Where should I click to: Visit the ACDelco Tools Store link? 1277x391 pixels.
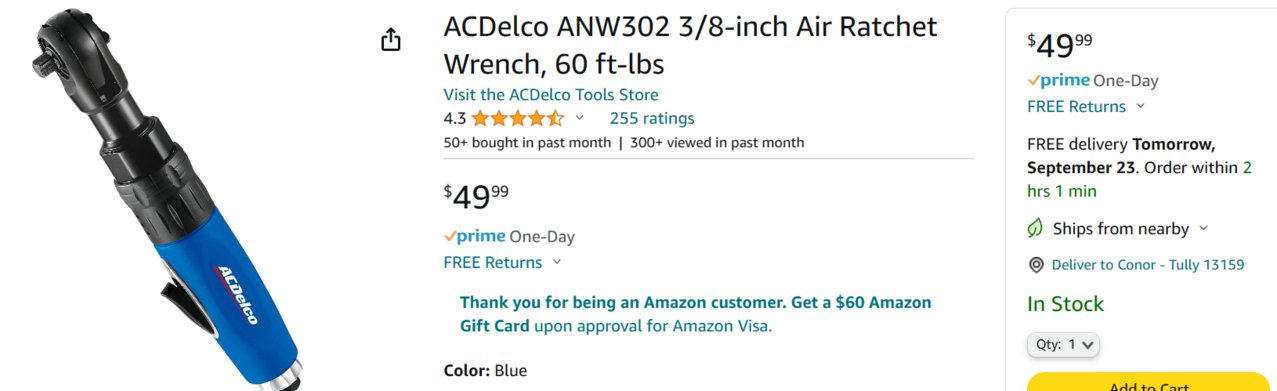pos(551,95)
